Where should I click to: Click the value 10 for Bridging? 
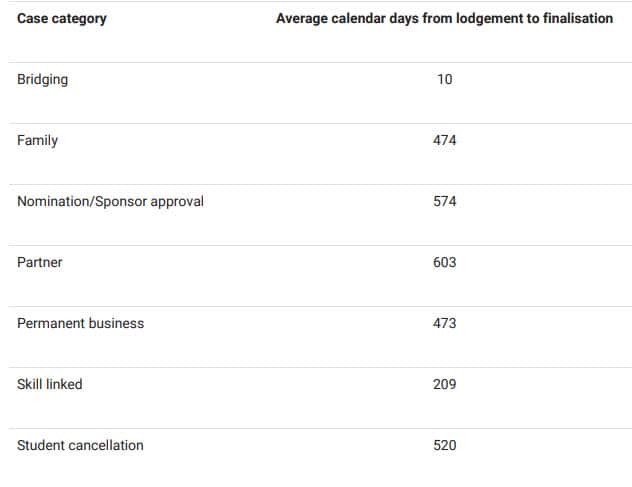coord(444,79)
